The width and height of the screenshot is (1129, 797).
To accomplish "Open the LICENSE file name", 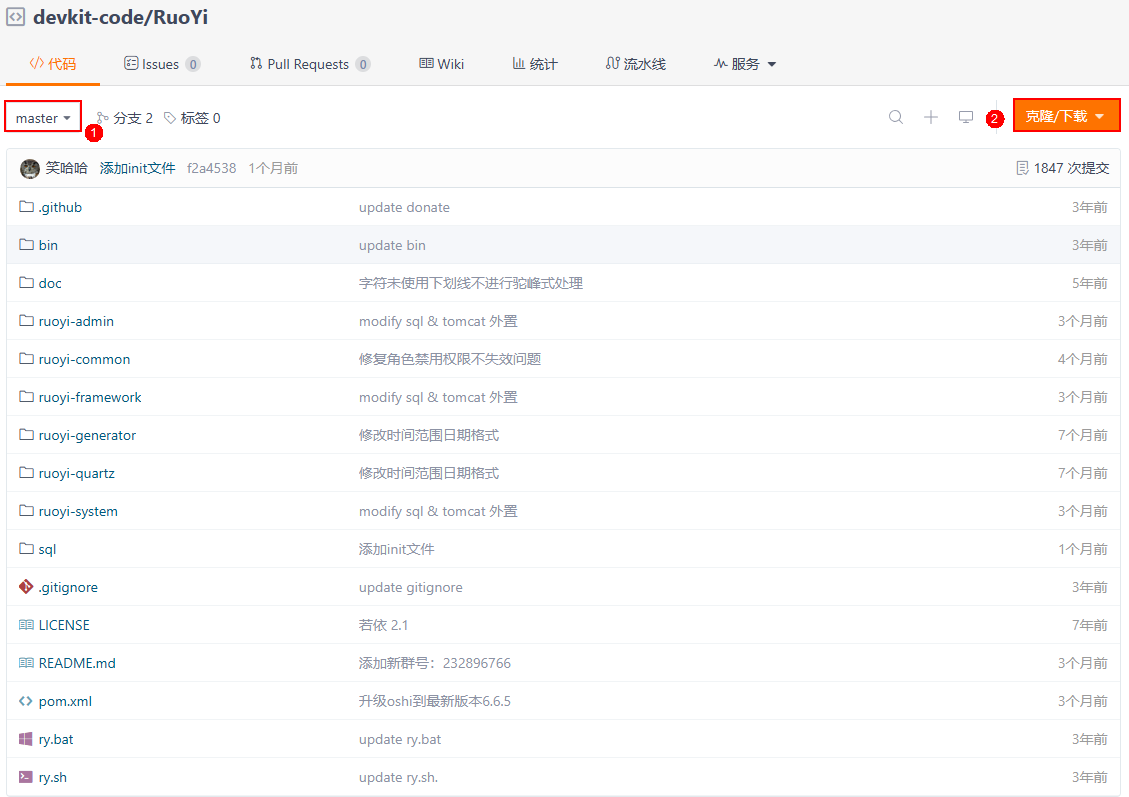I will point(64,625).
